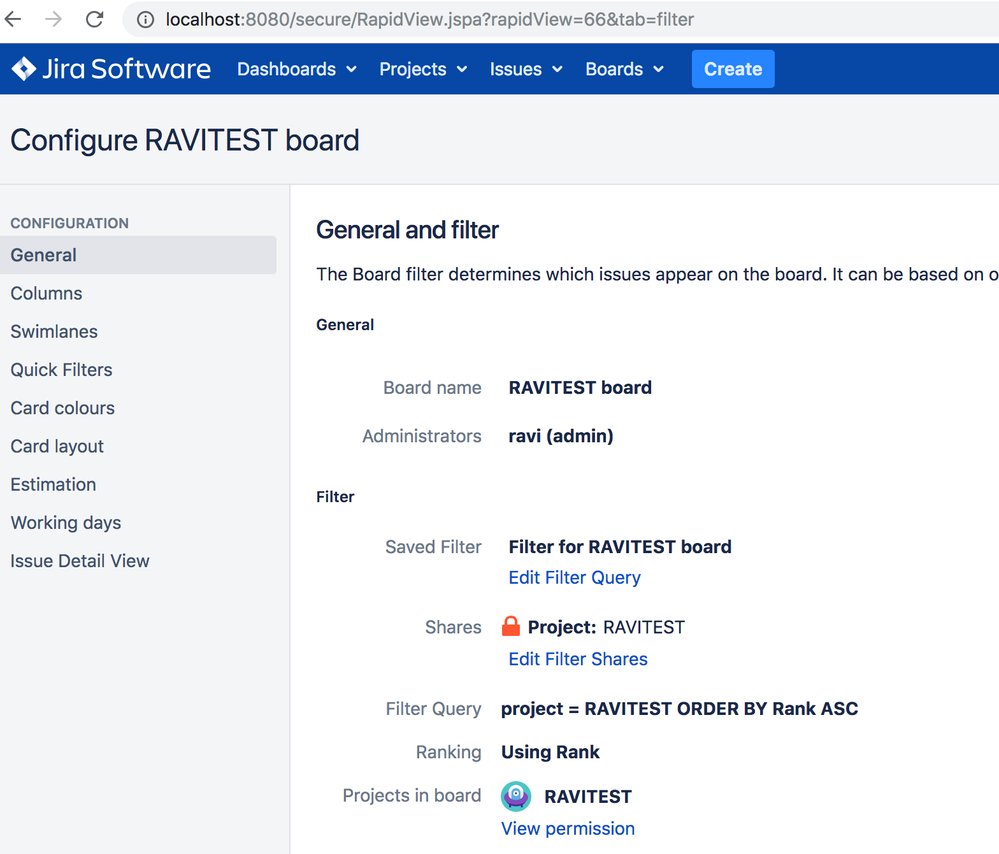Click the Create button
This screenshot has height=854, width=999.
click(x=733, y=69)
